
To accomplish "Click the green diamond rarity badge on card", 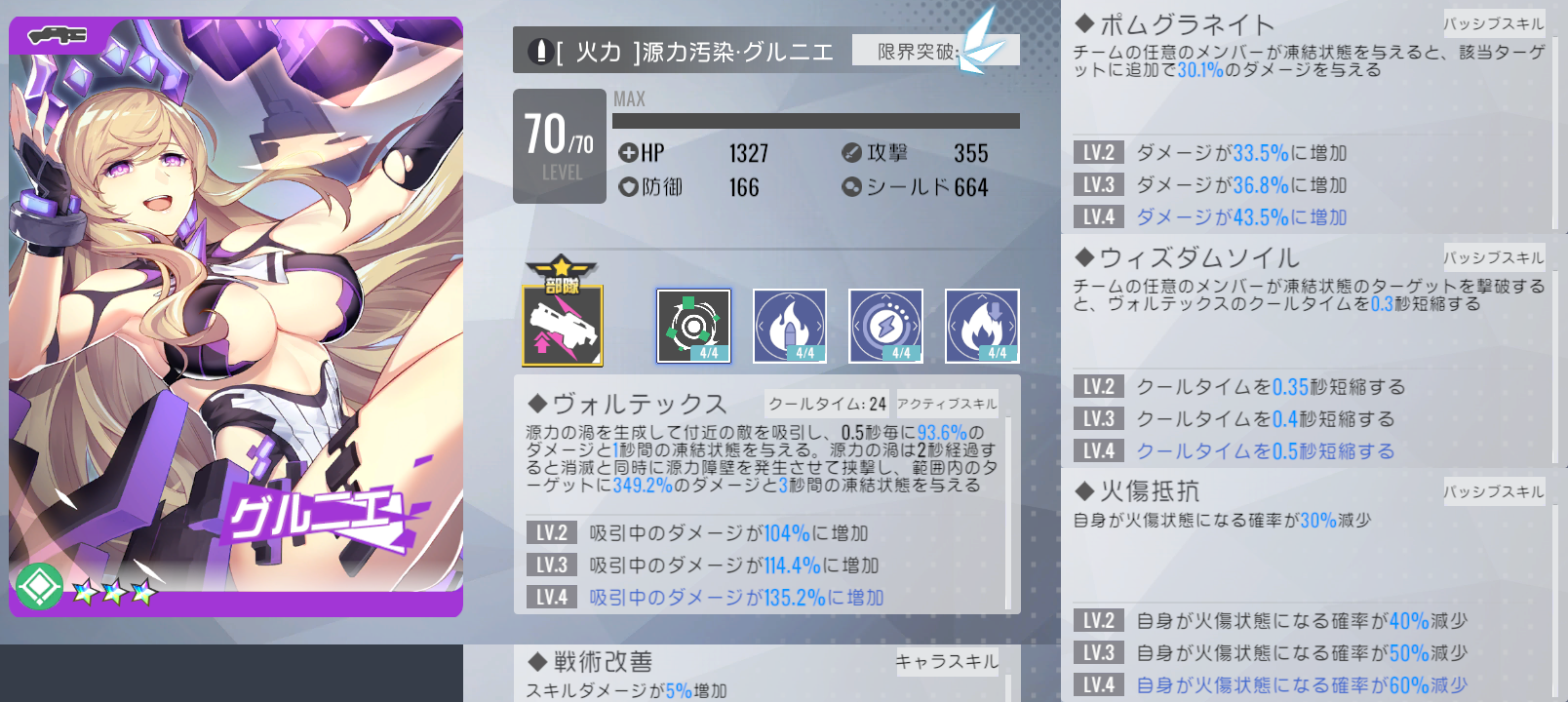I will point(39,586).
